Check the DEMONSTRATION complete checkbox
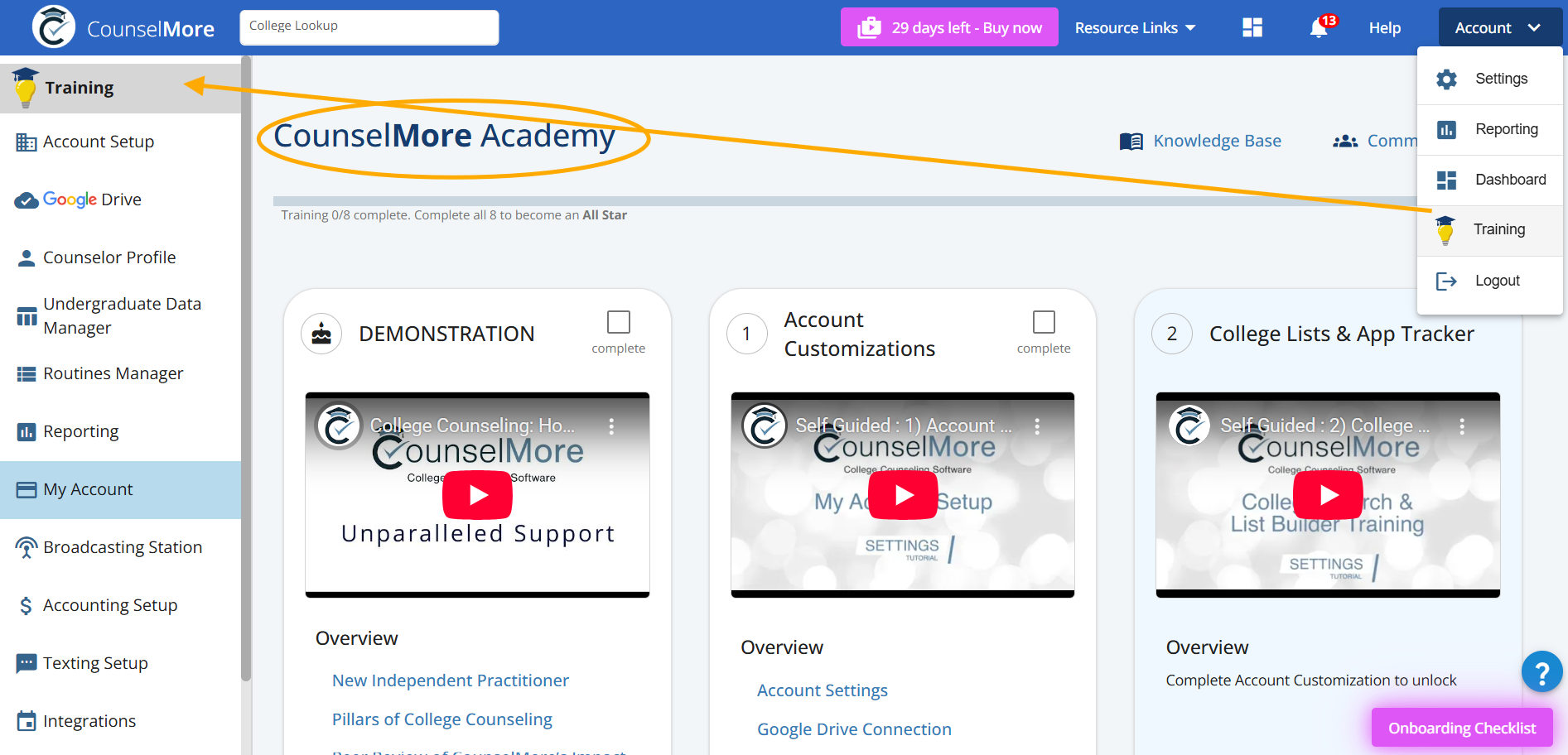This screenshot has height=755, width=1568. pyautogui.click(x=619, y=322)
